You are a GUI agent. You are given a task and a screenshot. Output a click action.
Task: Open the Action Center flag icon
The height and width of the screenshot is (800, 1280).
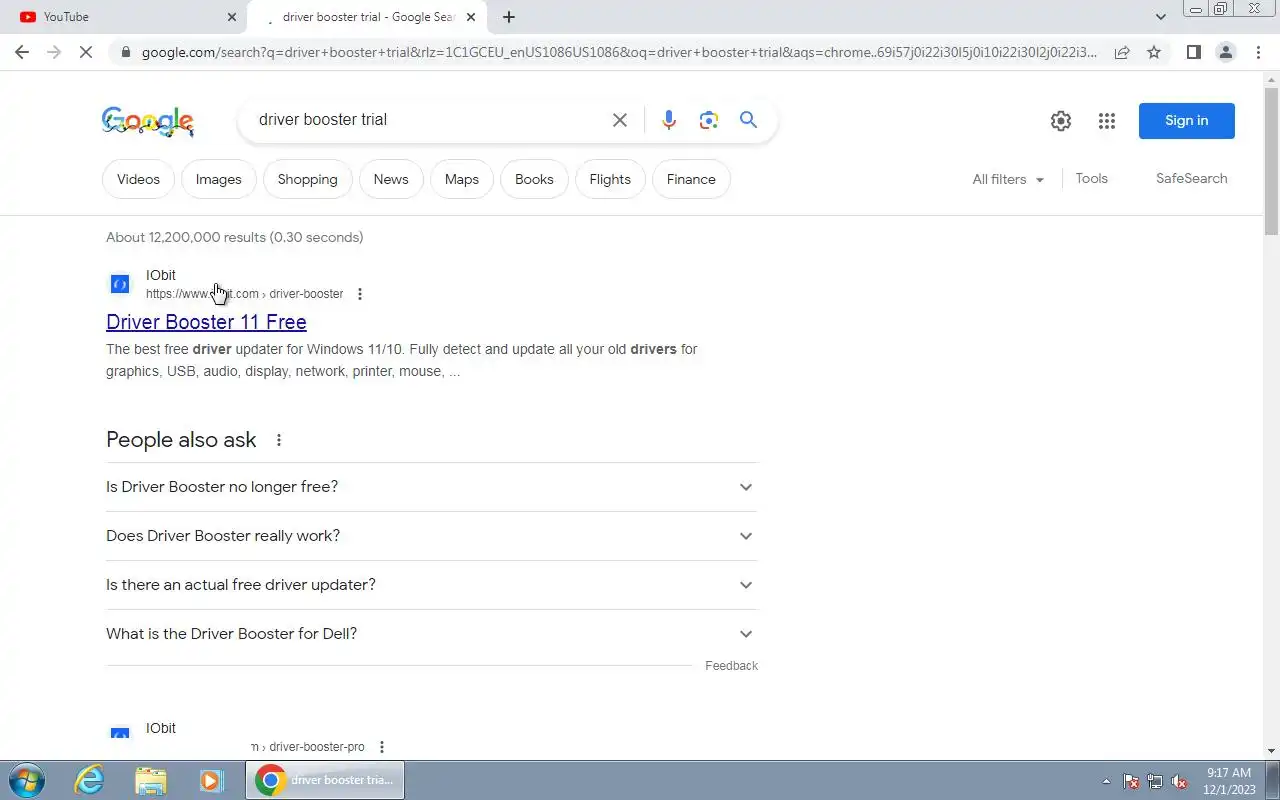[1131, 782]
